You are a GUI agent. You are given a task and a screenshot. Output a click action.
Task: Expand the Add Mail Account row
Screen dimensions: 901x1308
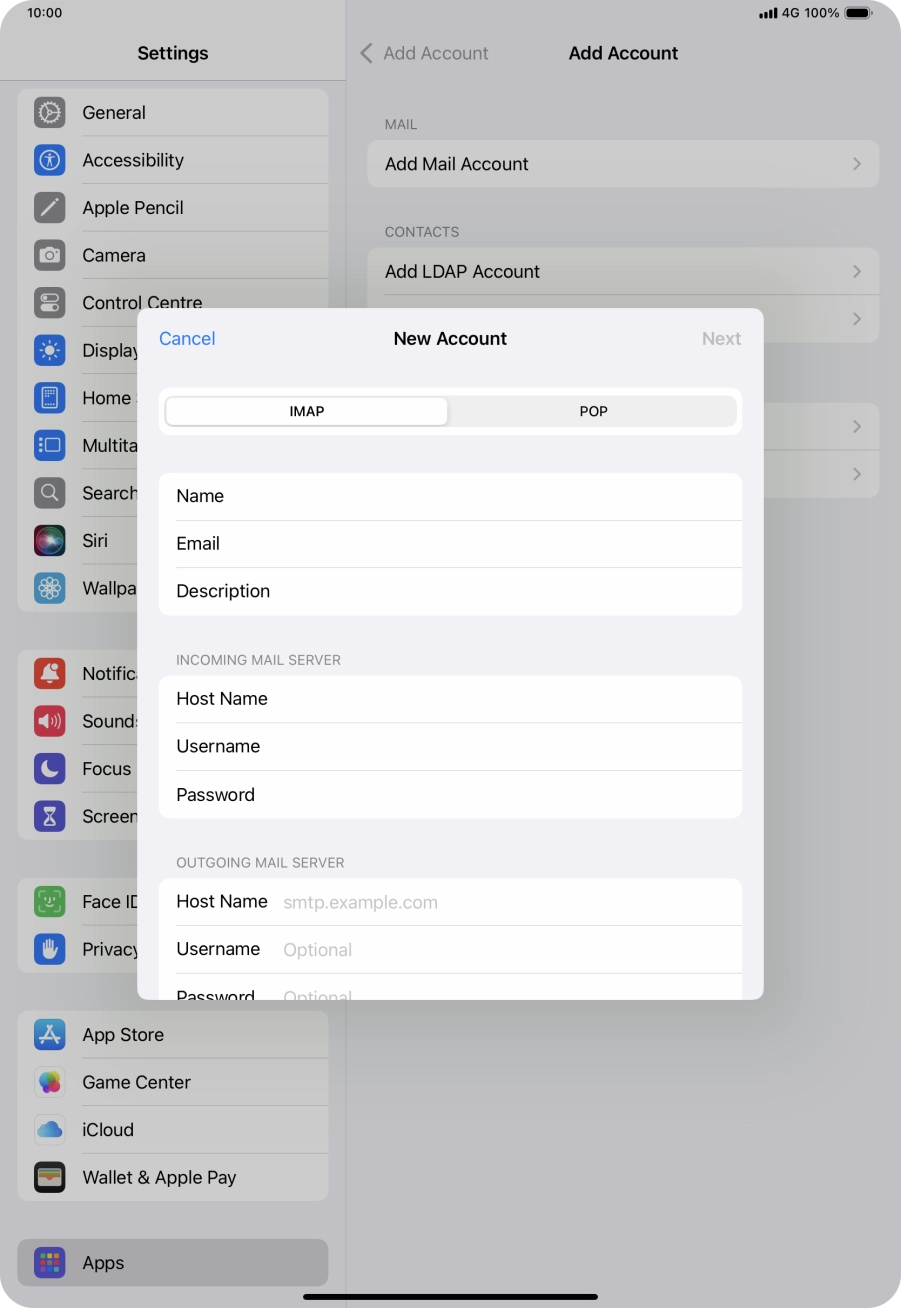[622, 164]
